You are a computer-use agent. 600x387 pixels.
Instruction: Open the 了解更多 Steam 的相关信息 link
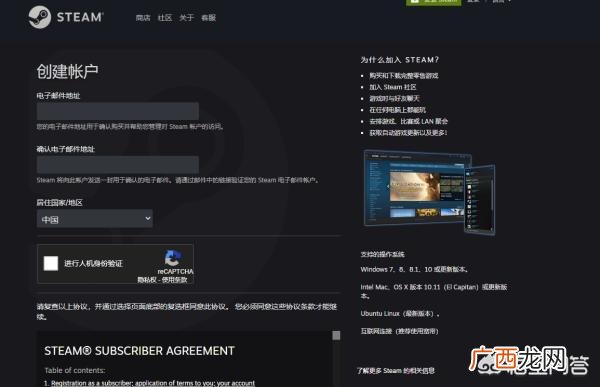pos(396,371)
